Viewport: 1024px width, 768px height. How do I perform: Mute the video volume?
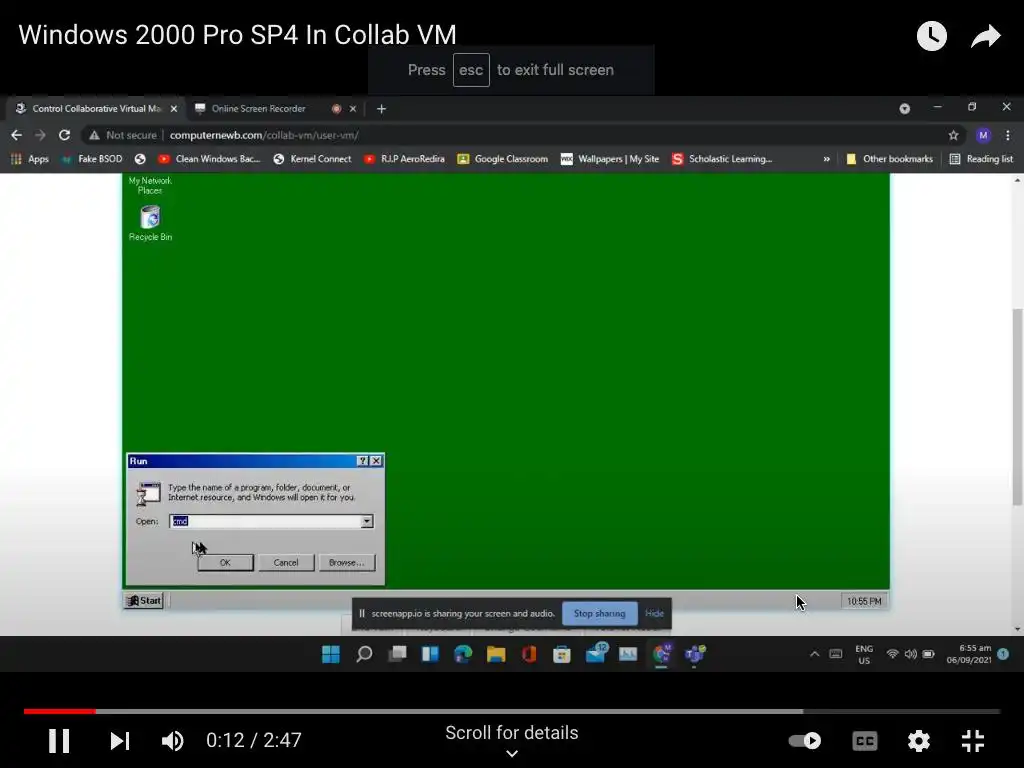pos(172,741)
